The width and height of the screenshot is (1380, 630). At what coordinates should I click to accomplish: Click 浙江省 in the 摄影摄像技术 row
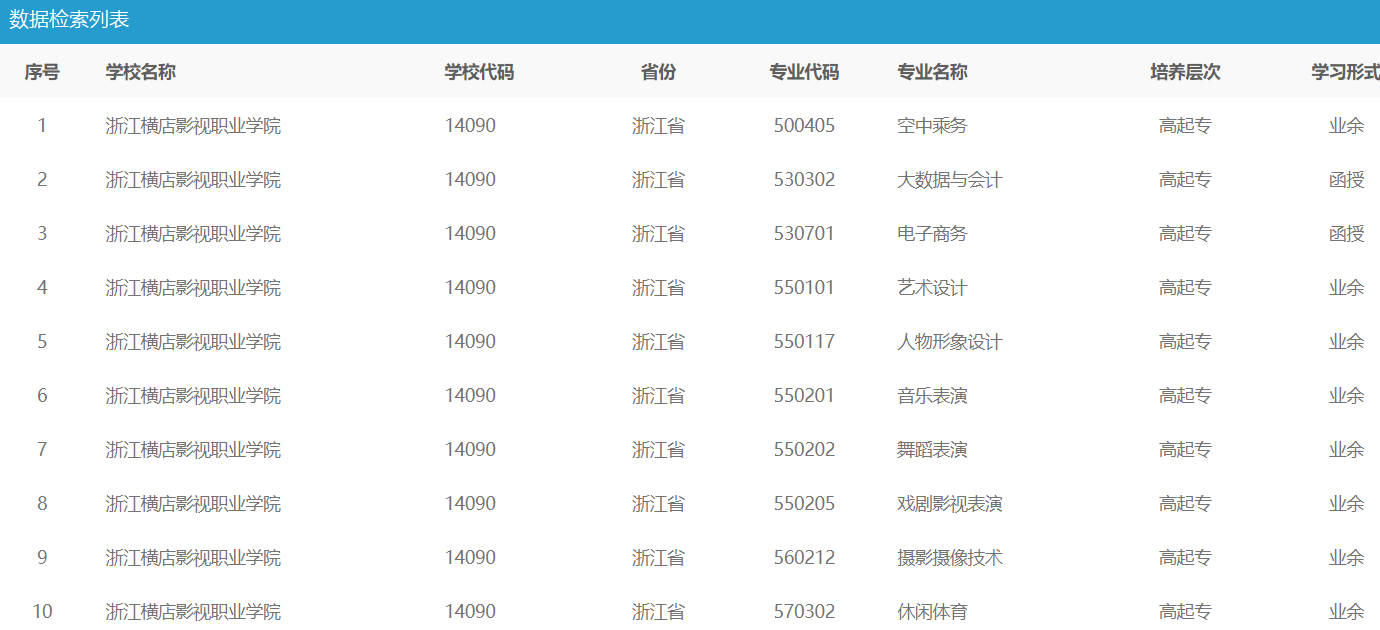(x=658, y=558)
